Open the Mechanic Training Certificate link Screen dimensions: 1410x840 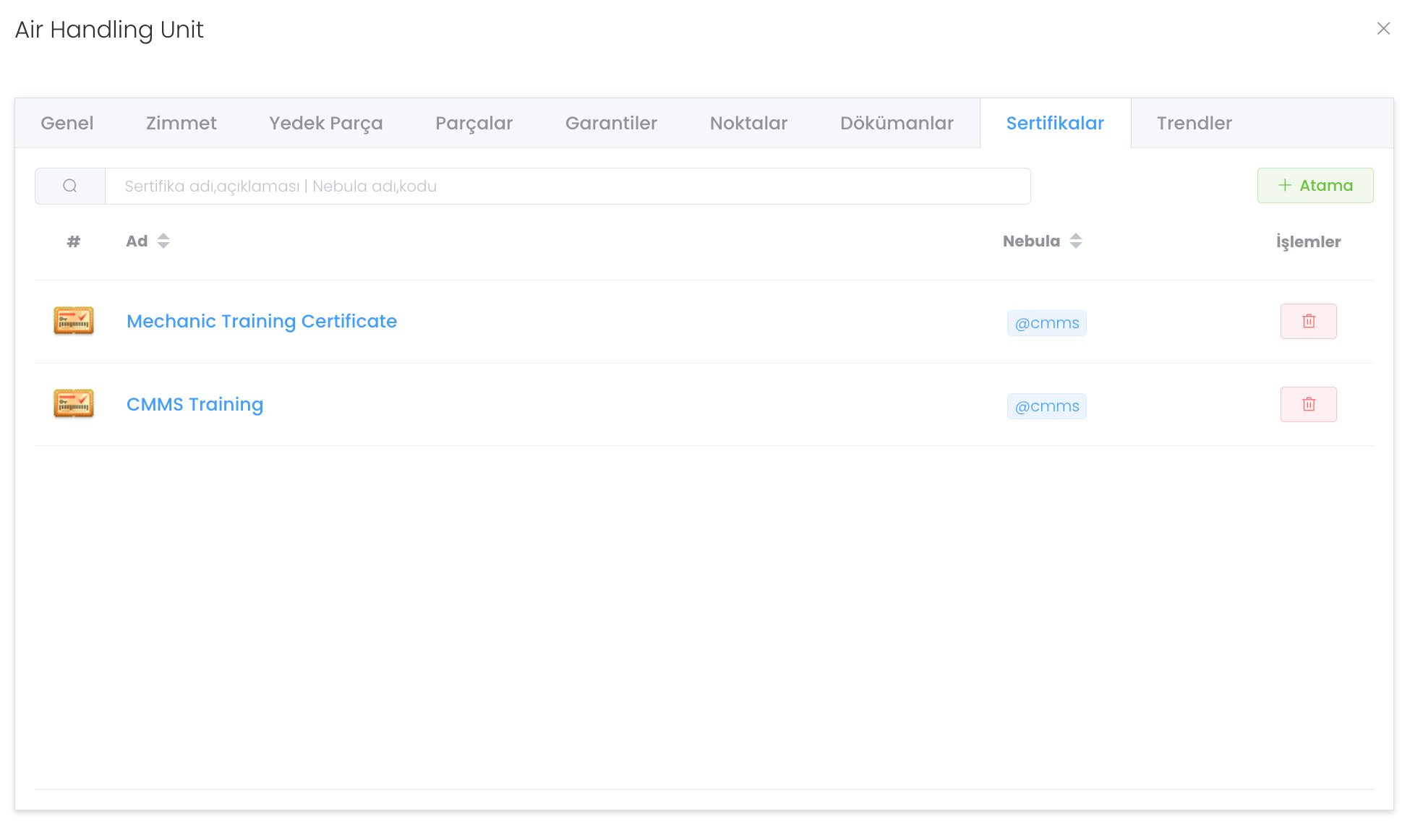point(262,321)
